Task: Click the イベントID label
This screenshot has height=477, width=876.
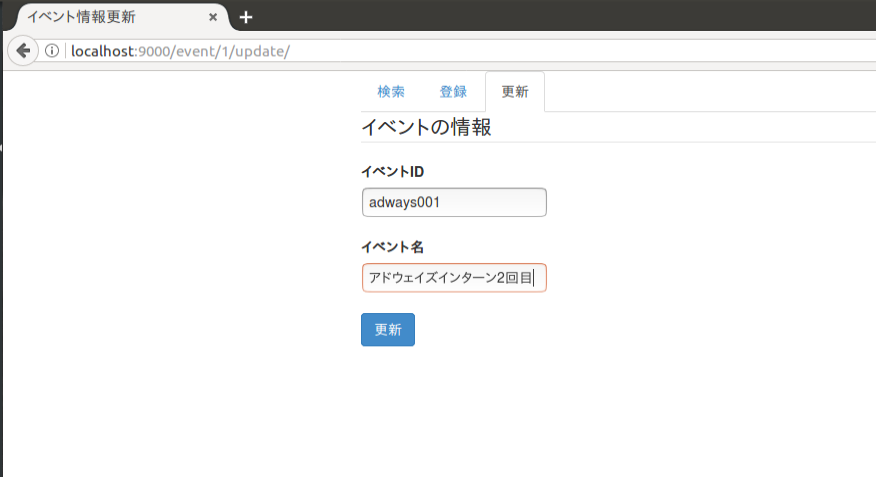Action: tap(393, 171)
